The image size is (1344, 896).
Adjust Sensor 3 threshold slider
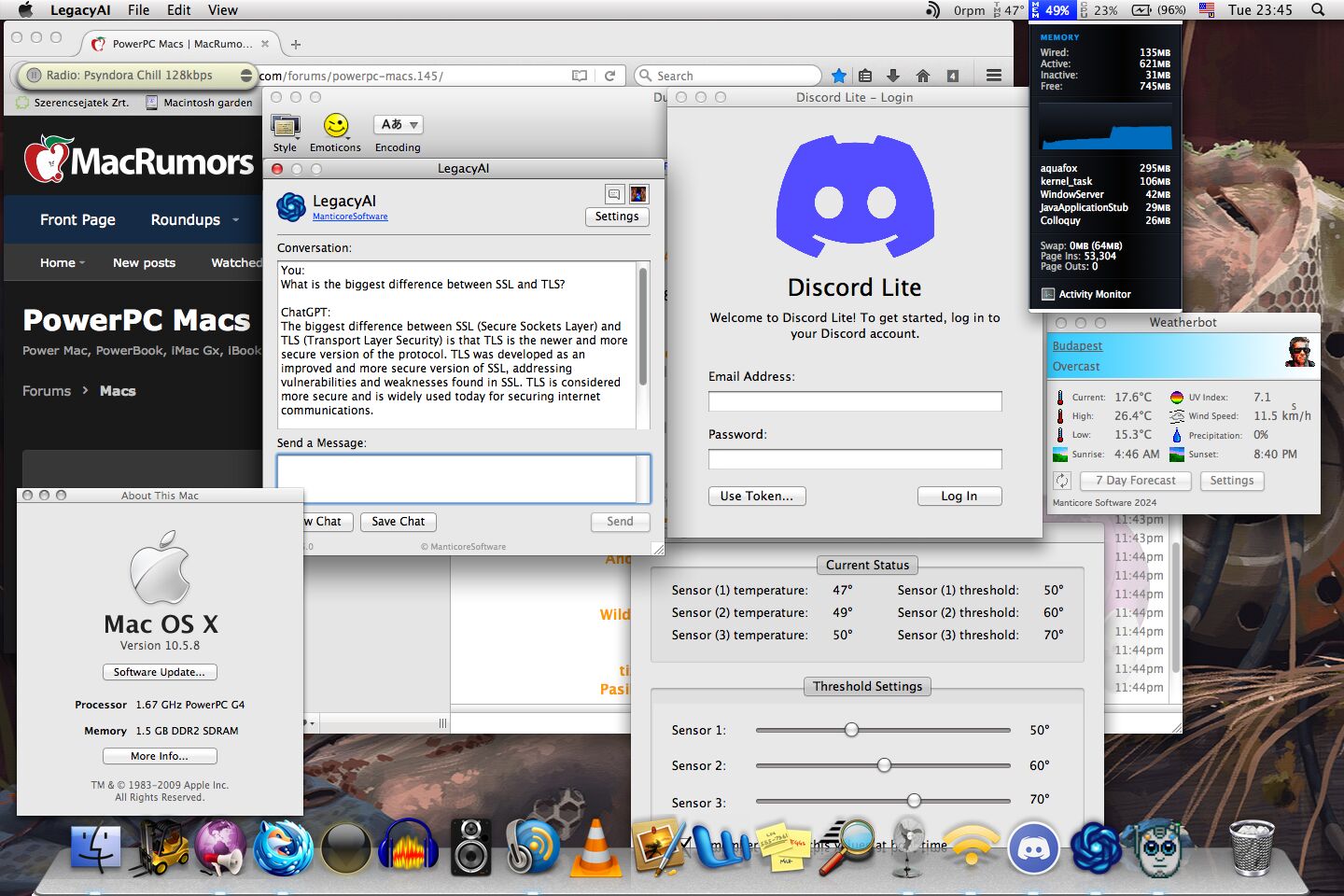(x=914, y=801)
